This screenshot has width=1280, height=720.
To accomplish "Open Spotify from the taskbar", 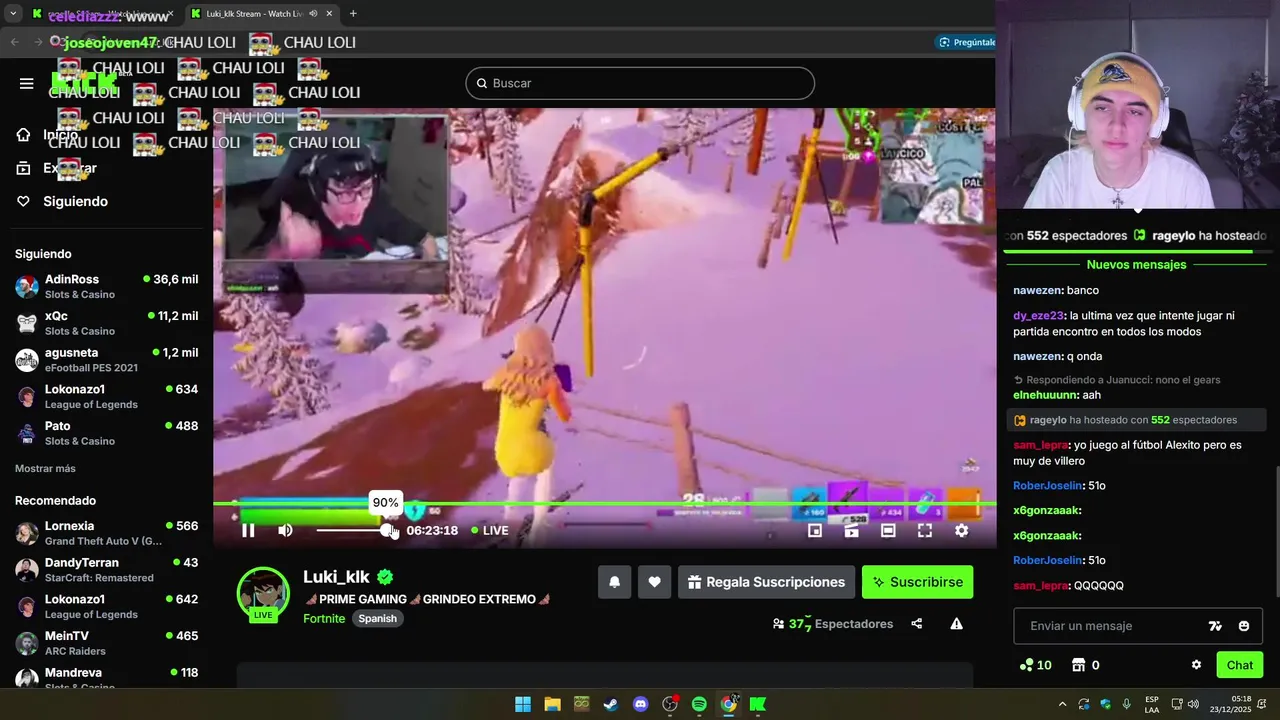I will pos(699,704).
